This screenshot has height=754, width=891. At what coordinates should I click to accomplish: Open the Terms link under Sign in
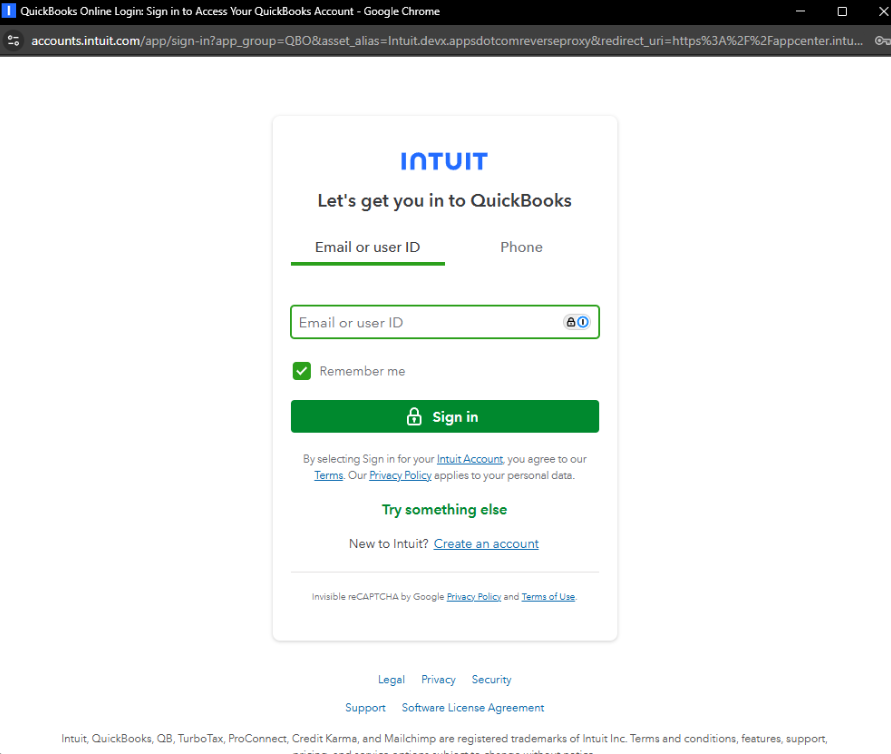329,476
